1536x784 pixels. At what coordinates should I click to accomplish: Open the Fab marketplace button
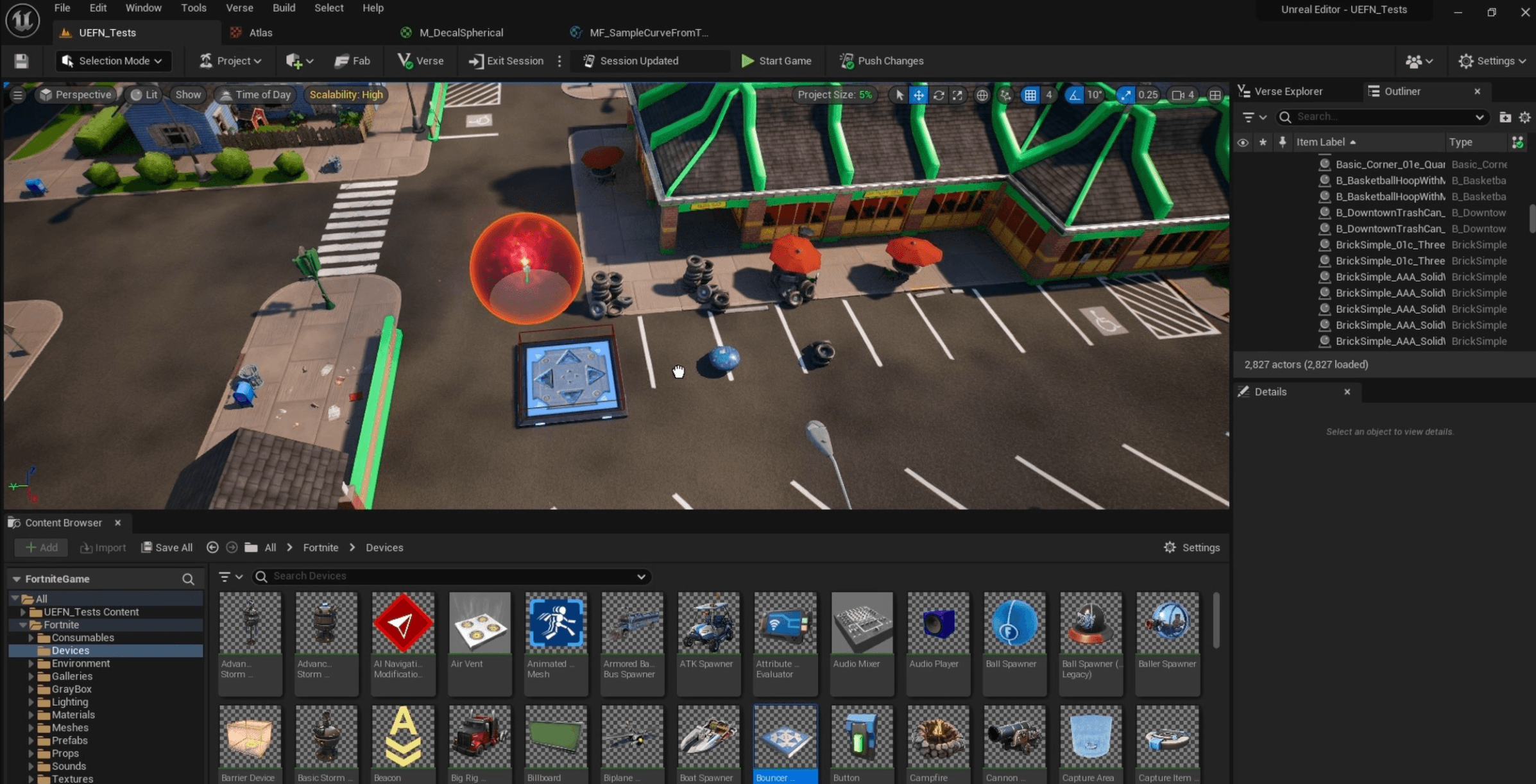(353, 61)
